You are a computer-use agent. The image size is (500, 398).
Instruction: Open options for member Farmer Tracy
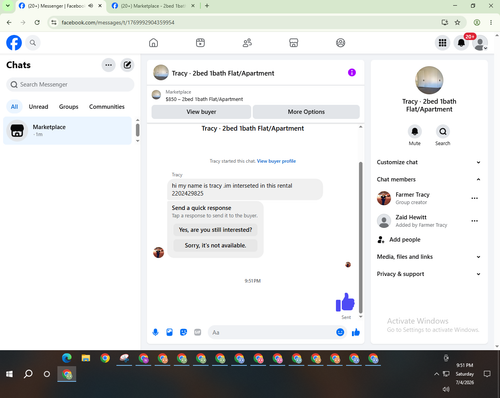pos(475,198)
